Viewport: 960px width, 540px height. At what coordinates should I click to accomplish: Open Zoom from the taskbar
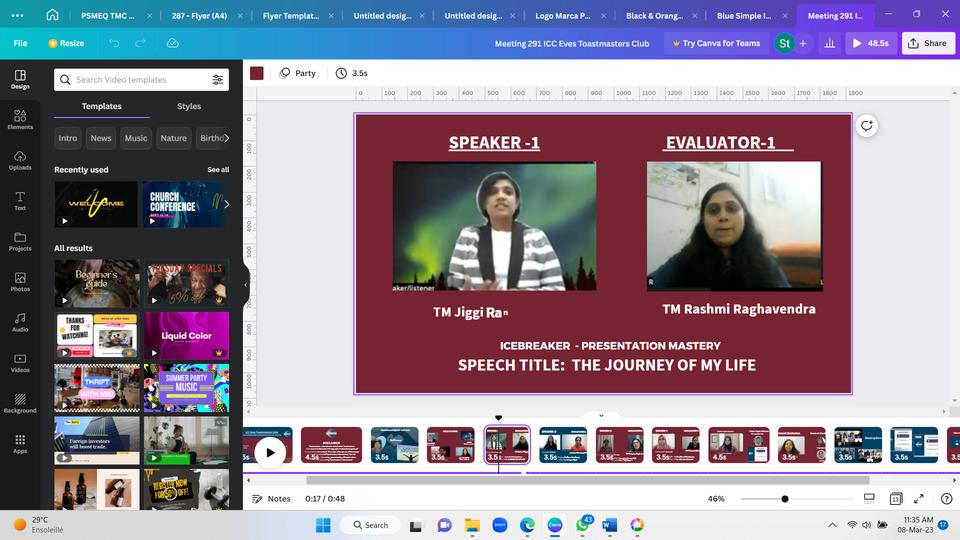pyautogui.click(x=500, y=525)
